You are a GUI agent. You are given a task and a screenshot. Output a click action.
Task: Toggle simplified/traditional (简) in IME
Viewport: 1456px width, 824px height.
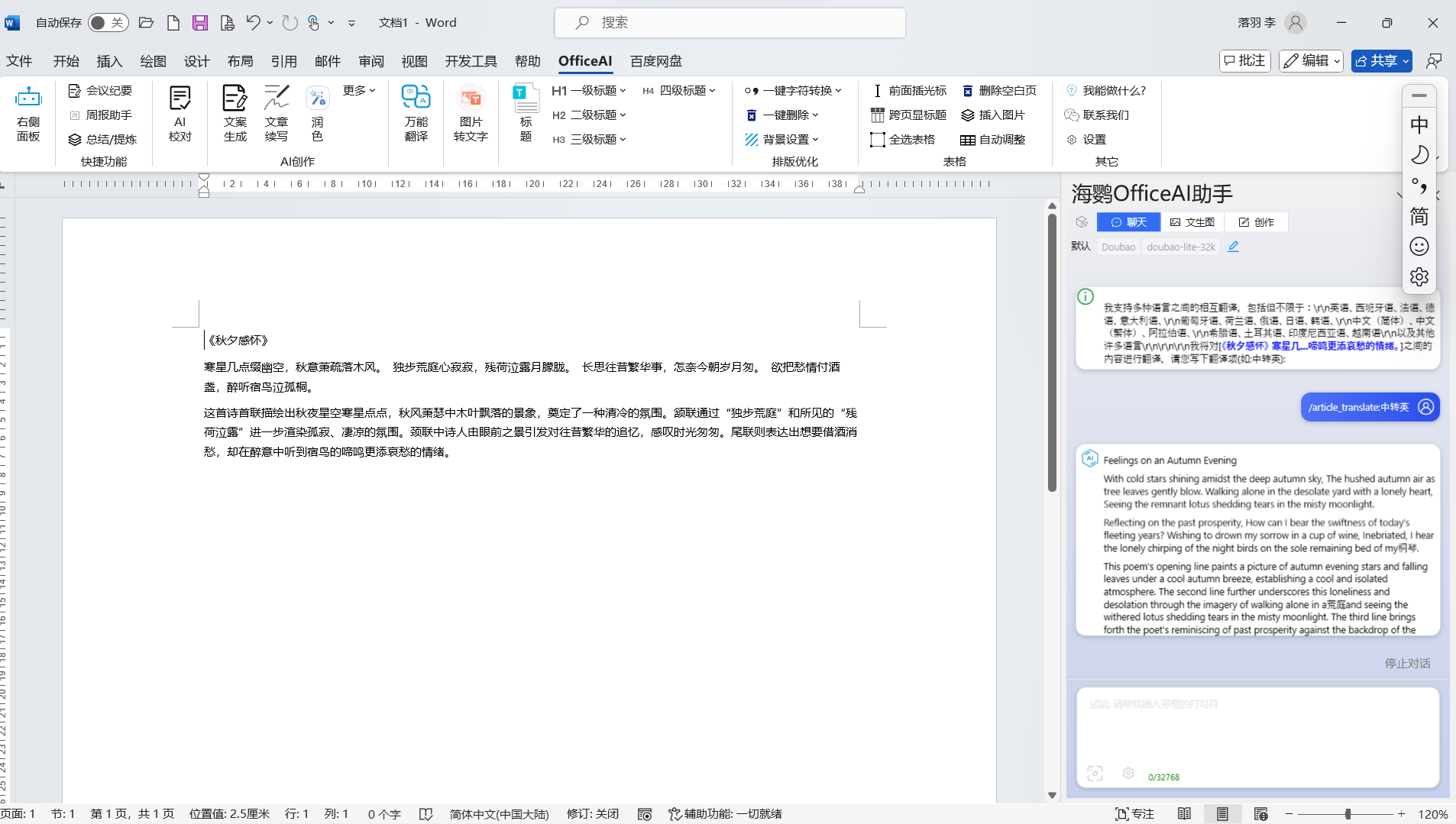(x=1419, y=217)
